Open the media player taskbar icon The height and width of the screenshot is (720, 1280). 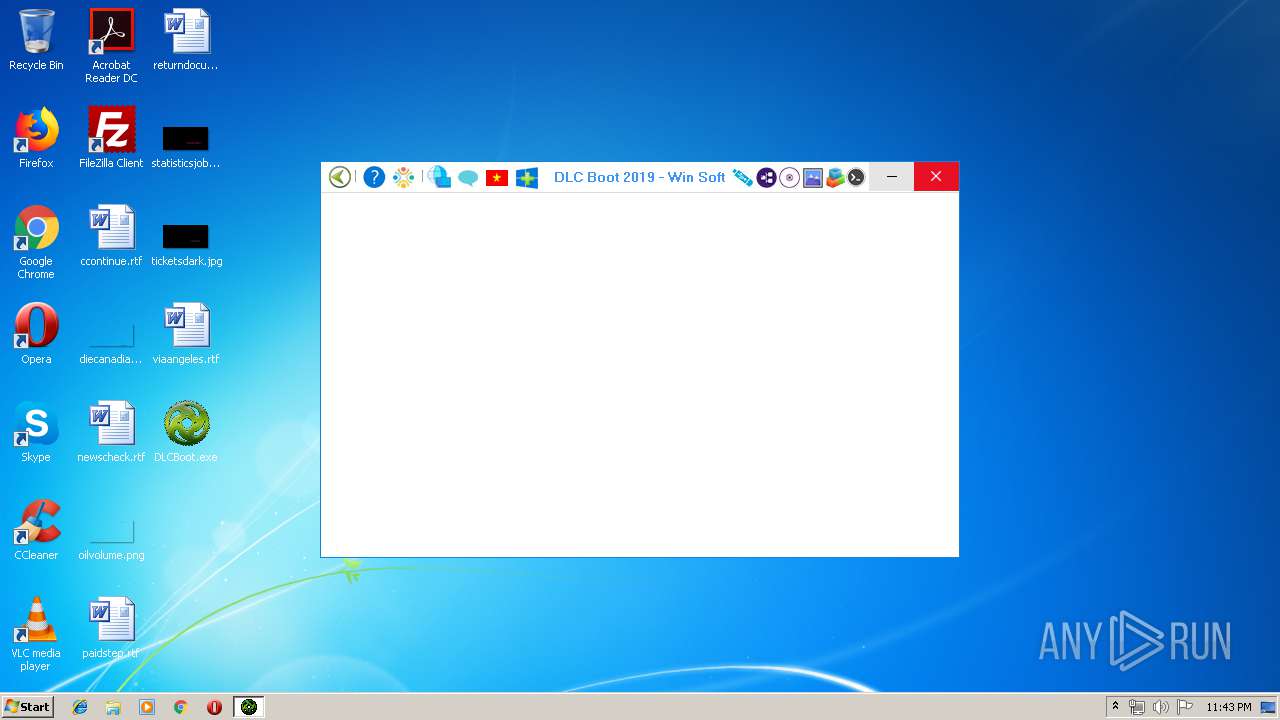pos(147,707)
